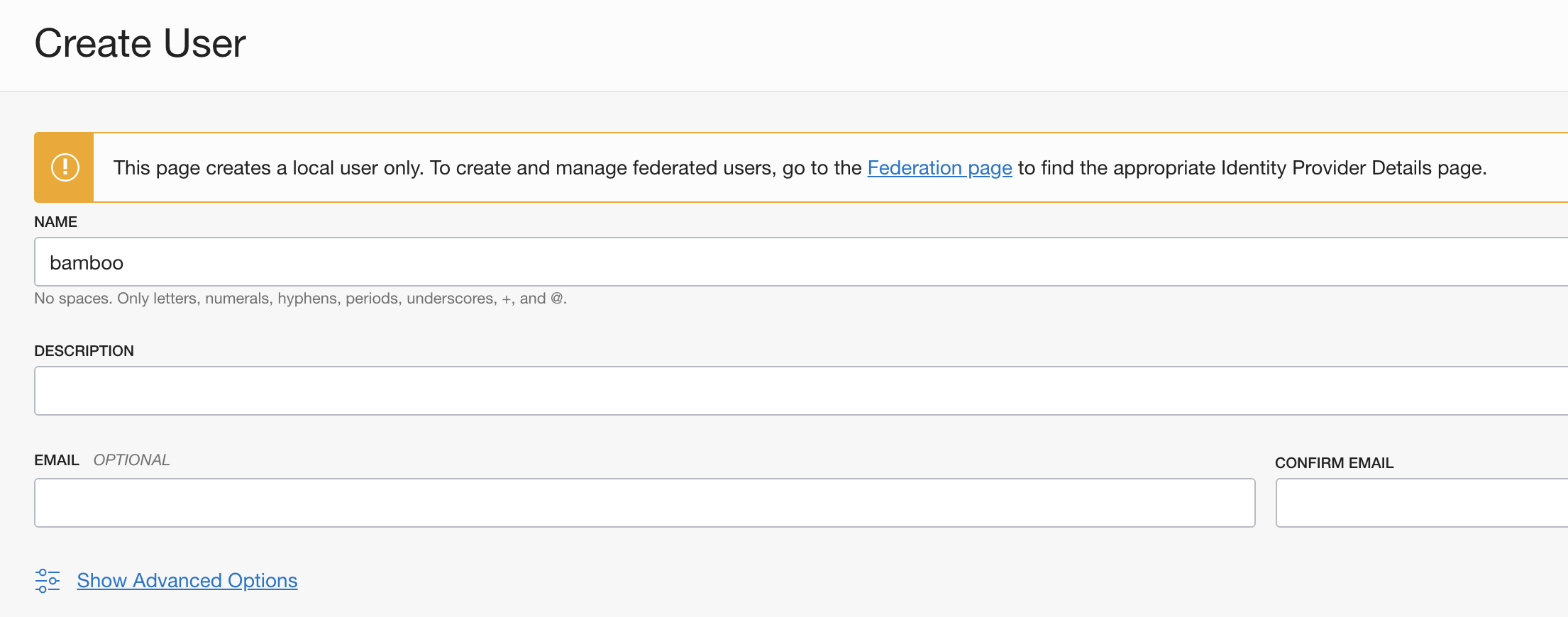Click the advanced options sliders icon
The height and width of the screenshot is (617, 1568).
coord(48,581)
